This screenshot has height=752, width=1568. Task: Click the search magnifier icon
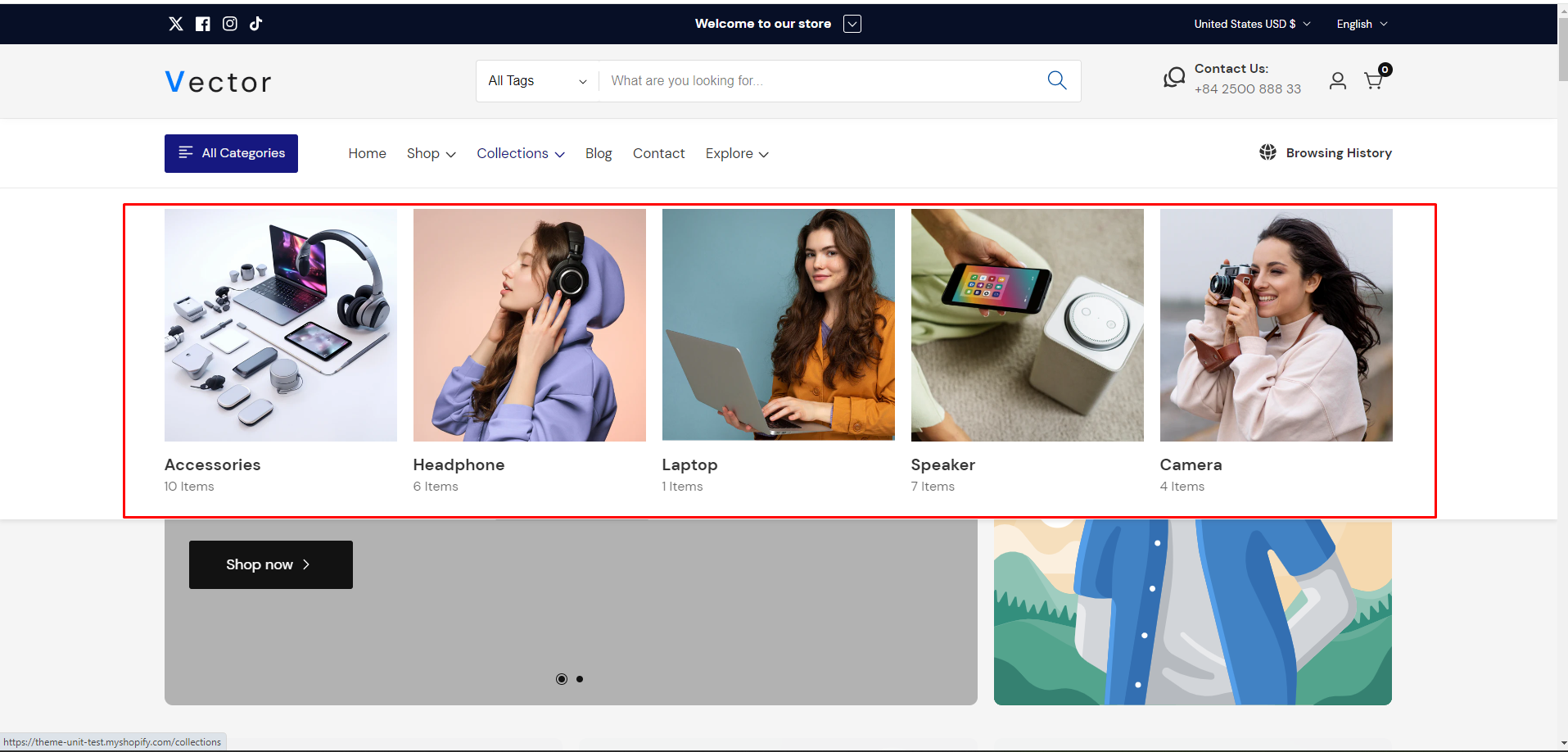(1057, 80)
